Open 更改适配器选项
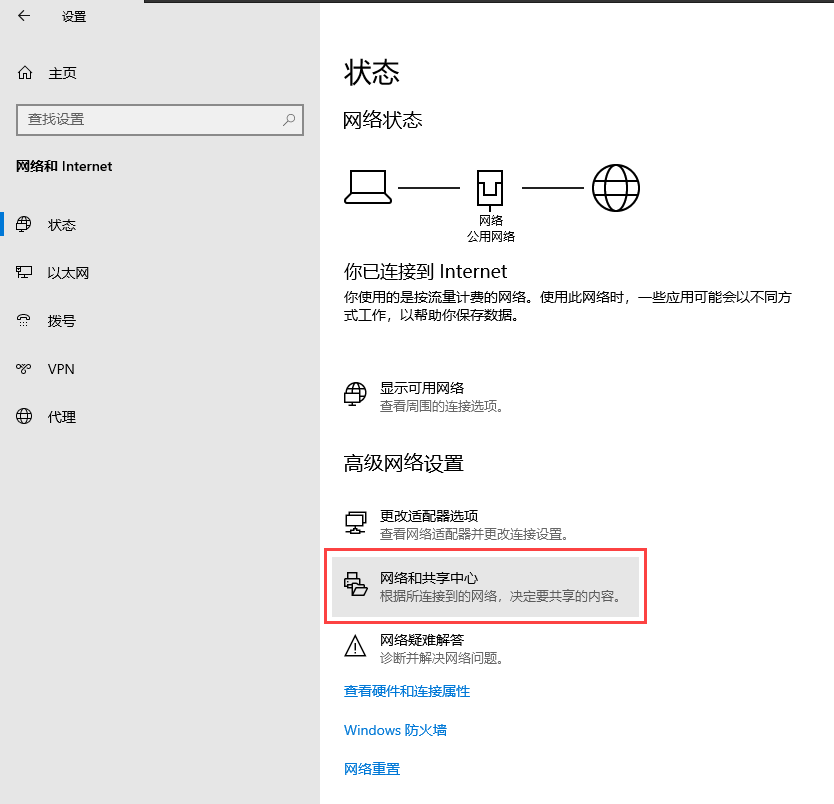The height and width of the screenshot is (804, 834). tap(421, 516)
